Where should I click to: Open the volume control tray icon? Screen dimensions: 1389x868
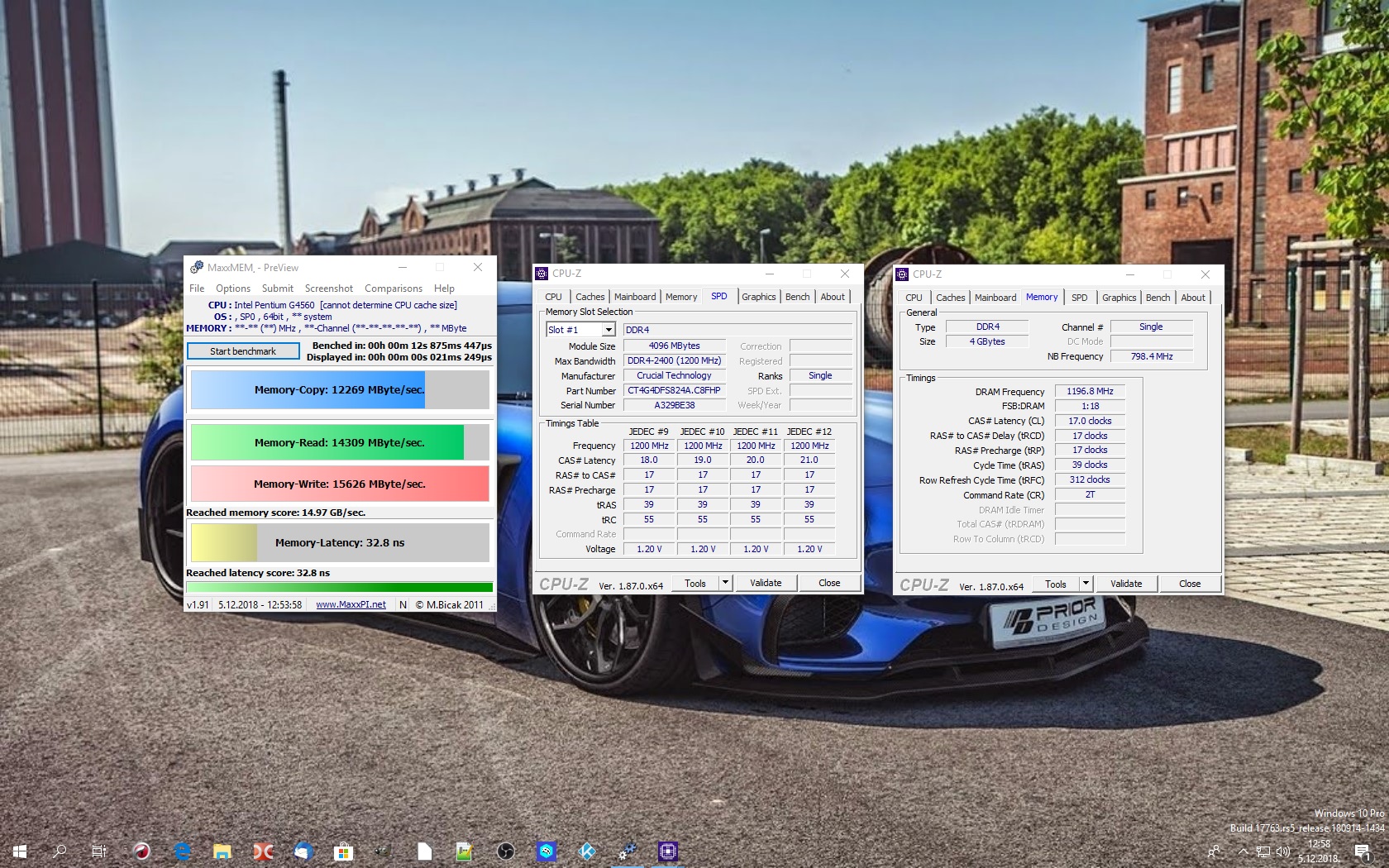point(1282,851)
